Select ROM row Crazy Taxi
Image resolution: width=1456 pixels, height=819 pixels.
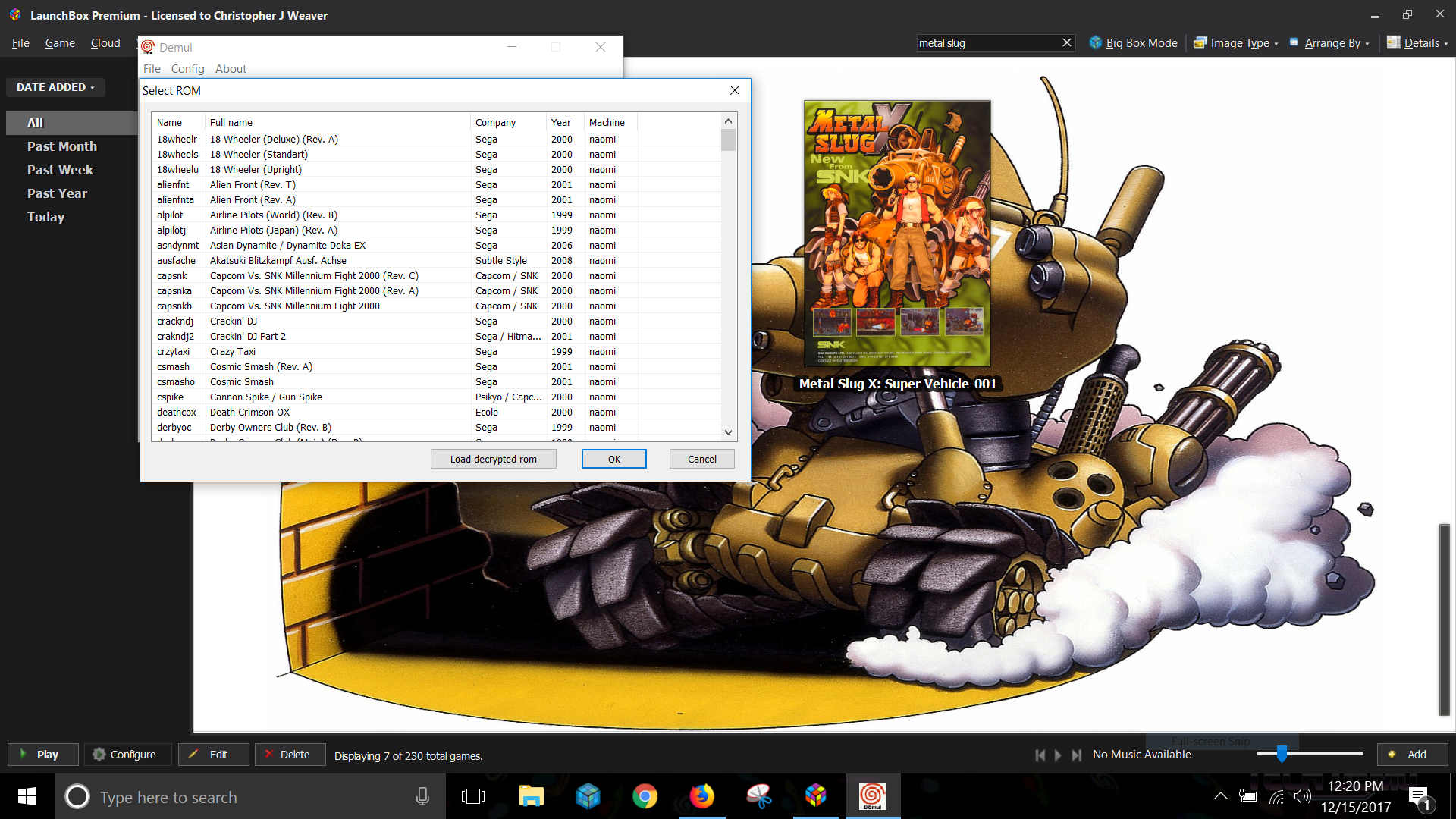pyautogui.click(x=436, y=351)
